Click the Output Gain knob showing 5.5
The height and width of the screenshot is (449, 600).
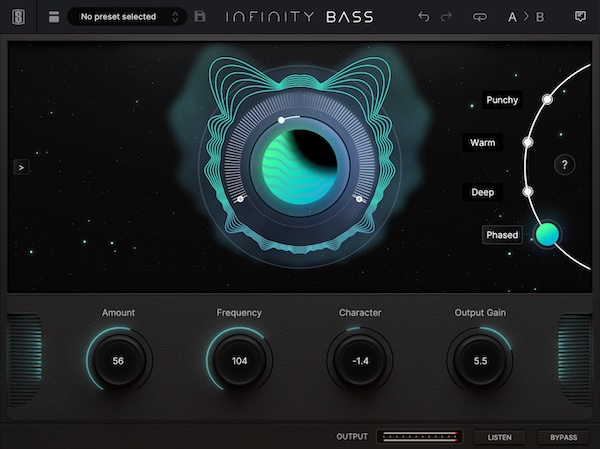pyautogui.click(x=480, y=361)
